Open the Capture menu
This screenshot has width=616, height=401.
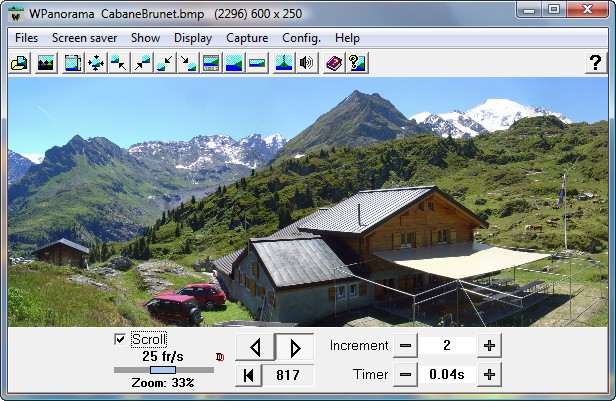point(247,38)
